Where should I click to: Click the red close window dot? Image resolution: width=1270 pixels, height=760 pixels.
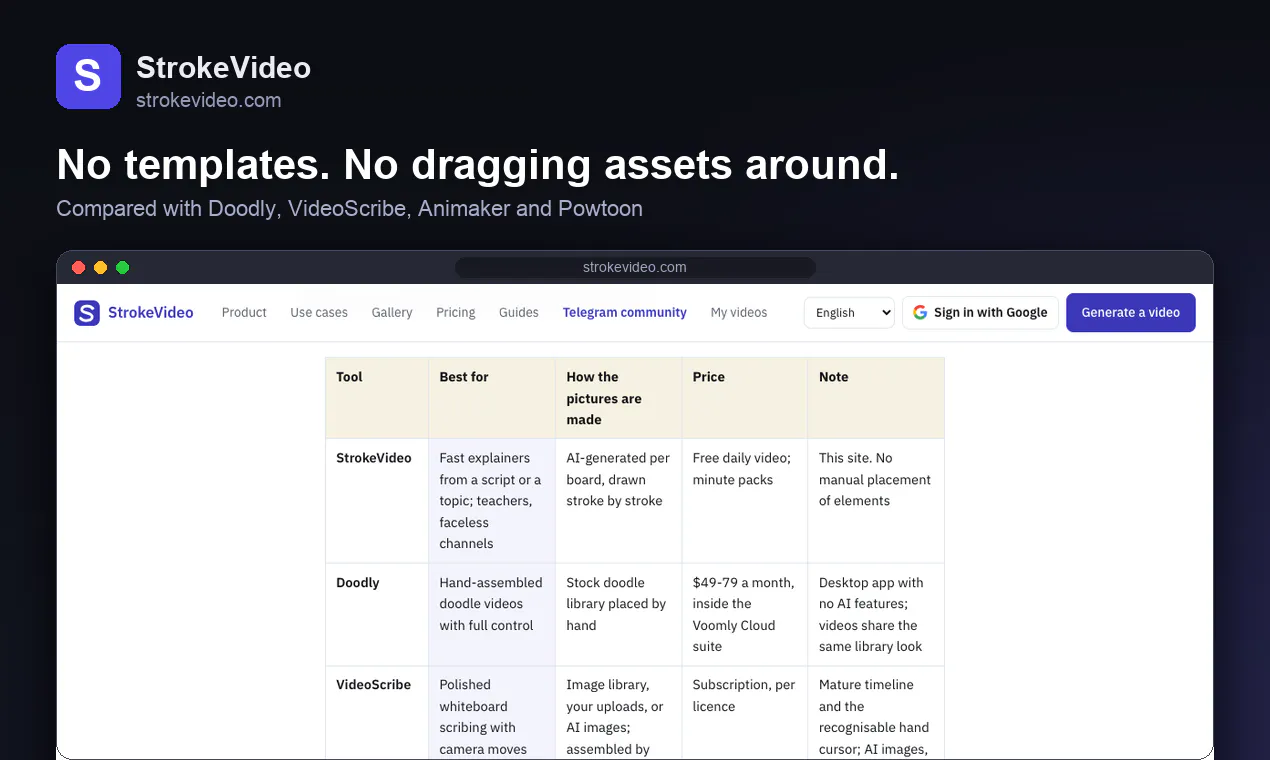click(x=79, y=267)
